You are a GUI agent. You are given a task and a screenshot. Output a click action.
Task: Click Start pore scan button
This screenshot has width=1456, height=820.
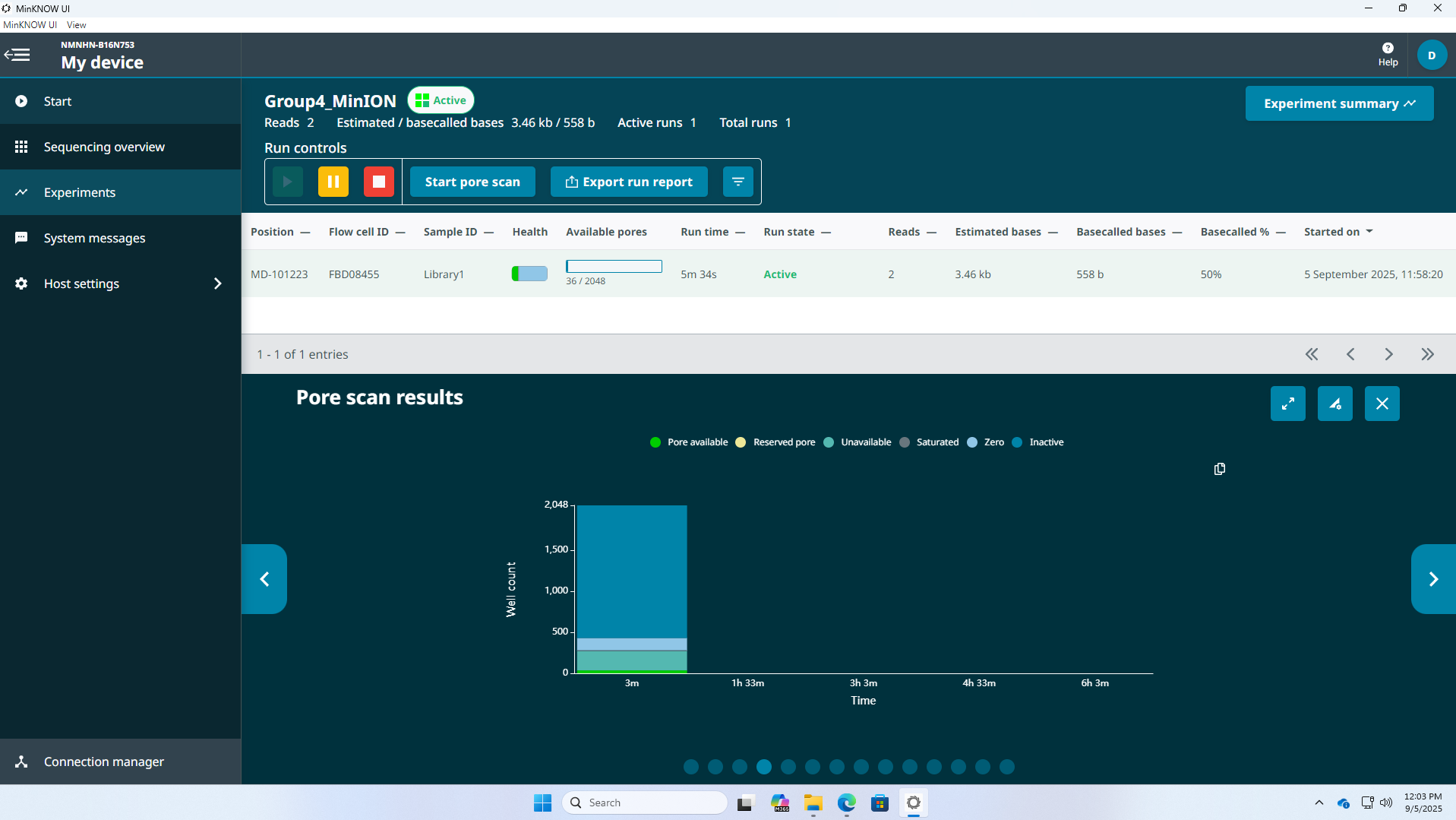472,182
